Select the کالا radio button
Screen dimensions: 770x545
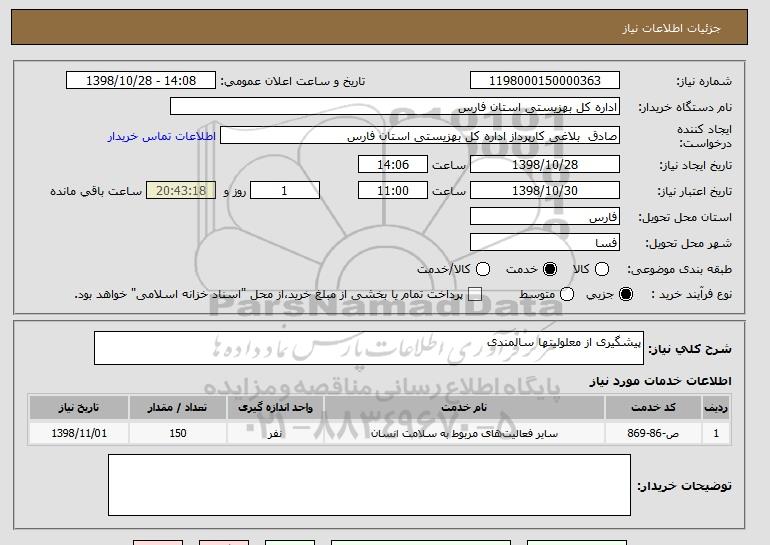(x=602, y=269)
